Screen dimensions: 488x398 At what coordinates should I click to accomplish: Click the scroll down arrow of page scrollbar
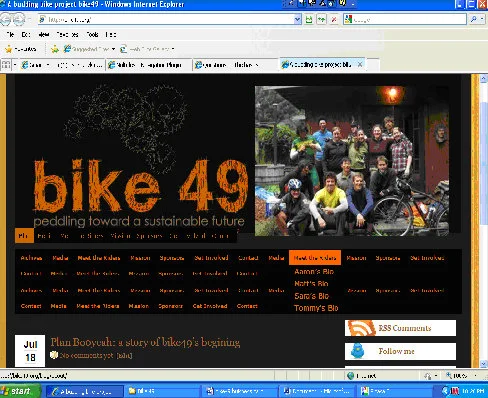coord(483,364)
